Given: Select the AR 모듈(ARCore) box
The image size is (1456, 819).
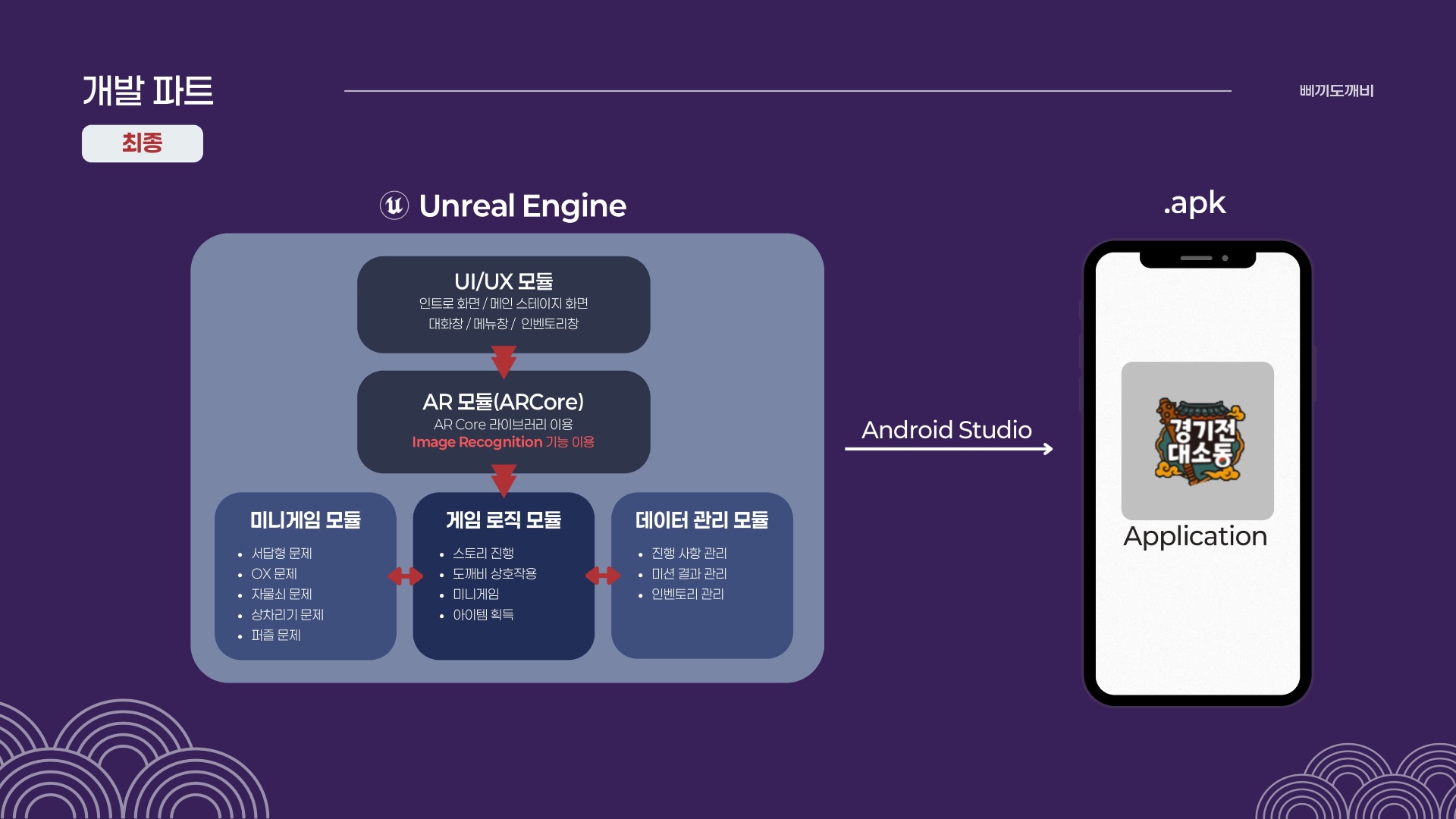Looking at the screenshot, I should 504,422.
